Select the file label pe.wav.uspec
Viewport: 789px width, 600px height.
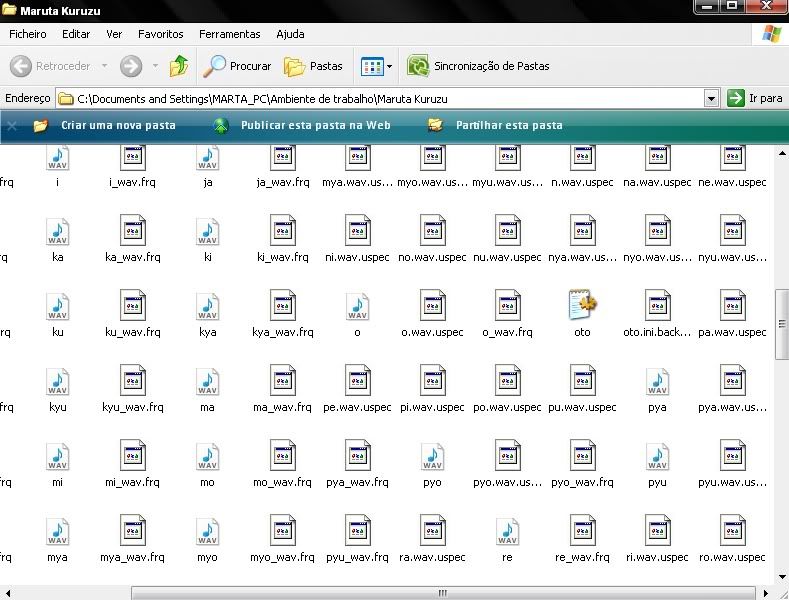coord(357,407)
